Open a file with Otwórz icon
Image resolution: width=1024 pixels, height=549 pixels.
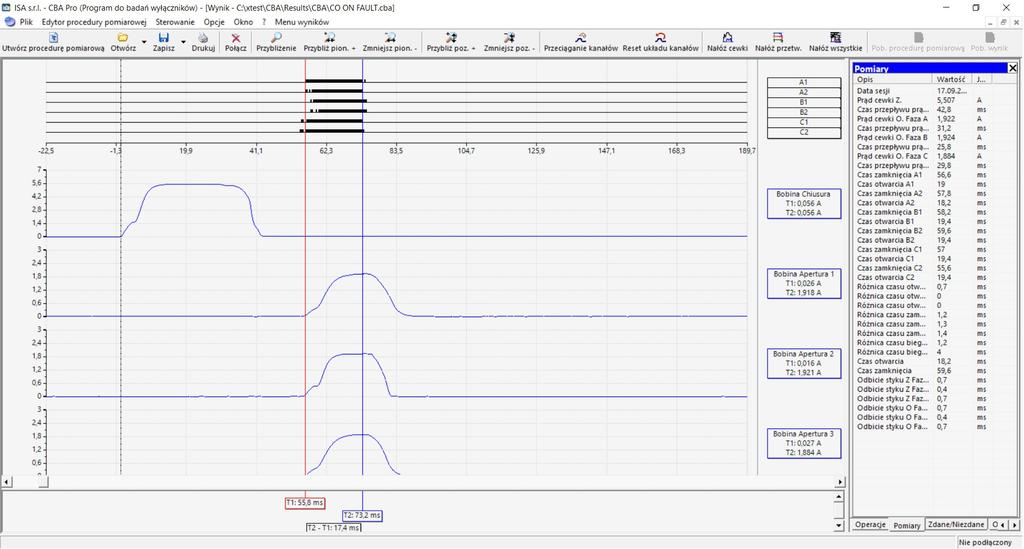point(123,38)
